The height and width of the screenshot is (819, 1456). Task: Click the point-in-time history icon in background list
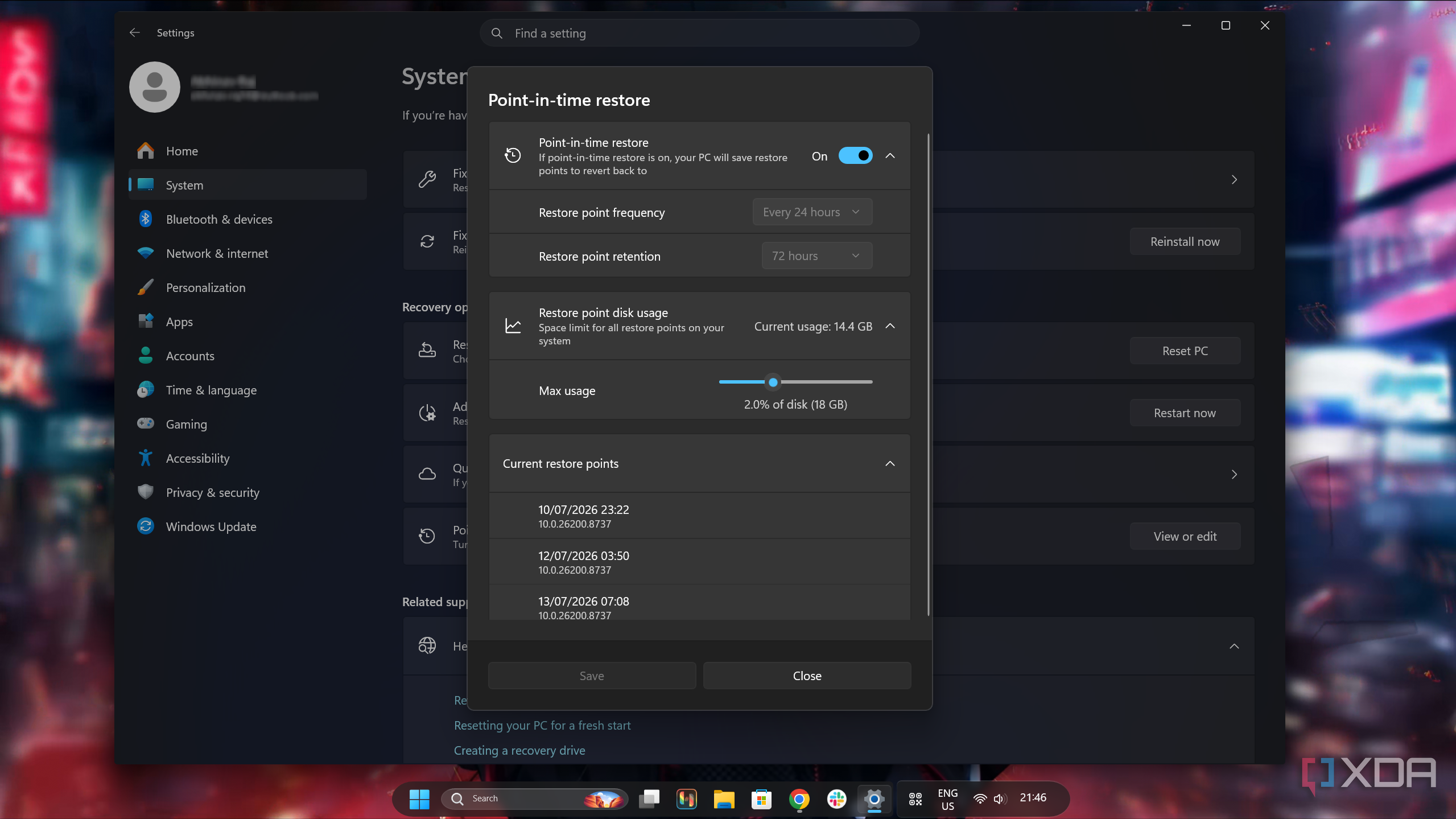pos(427,536)
